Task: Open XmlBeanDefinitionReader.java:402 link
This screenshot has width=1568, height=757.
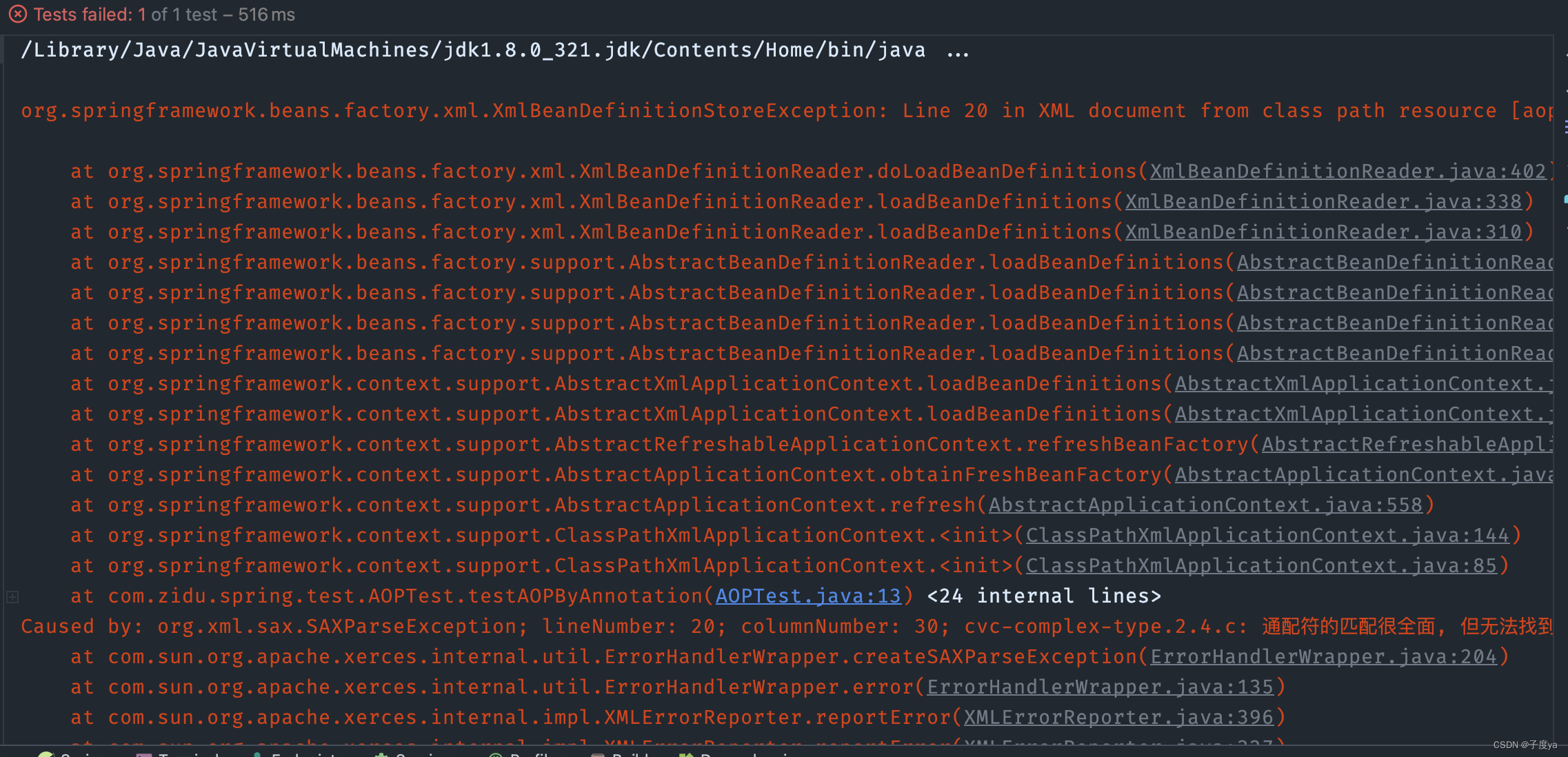Action: pos(1348,170)
